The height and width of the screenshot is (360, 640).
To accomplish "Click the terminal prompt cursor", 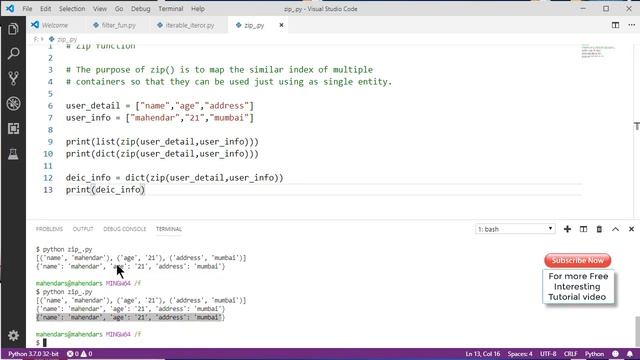I will point(44,343).
